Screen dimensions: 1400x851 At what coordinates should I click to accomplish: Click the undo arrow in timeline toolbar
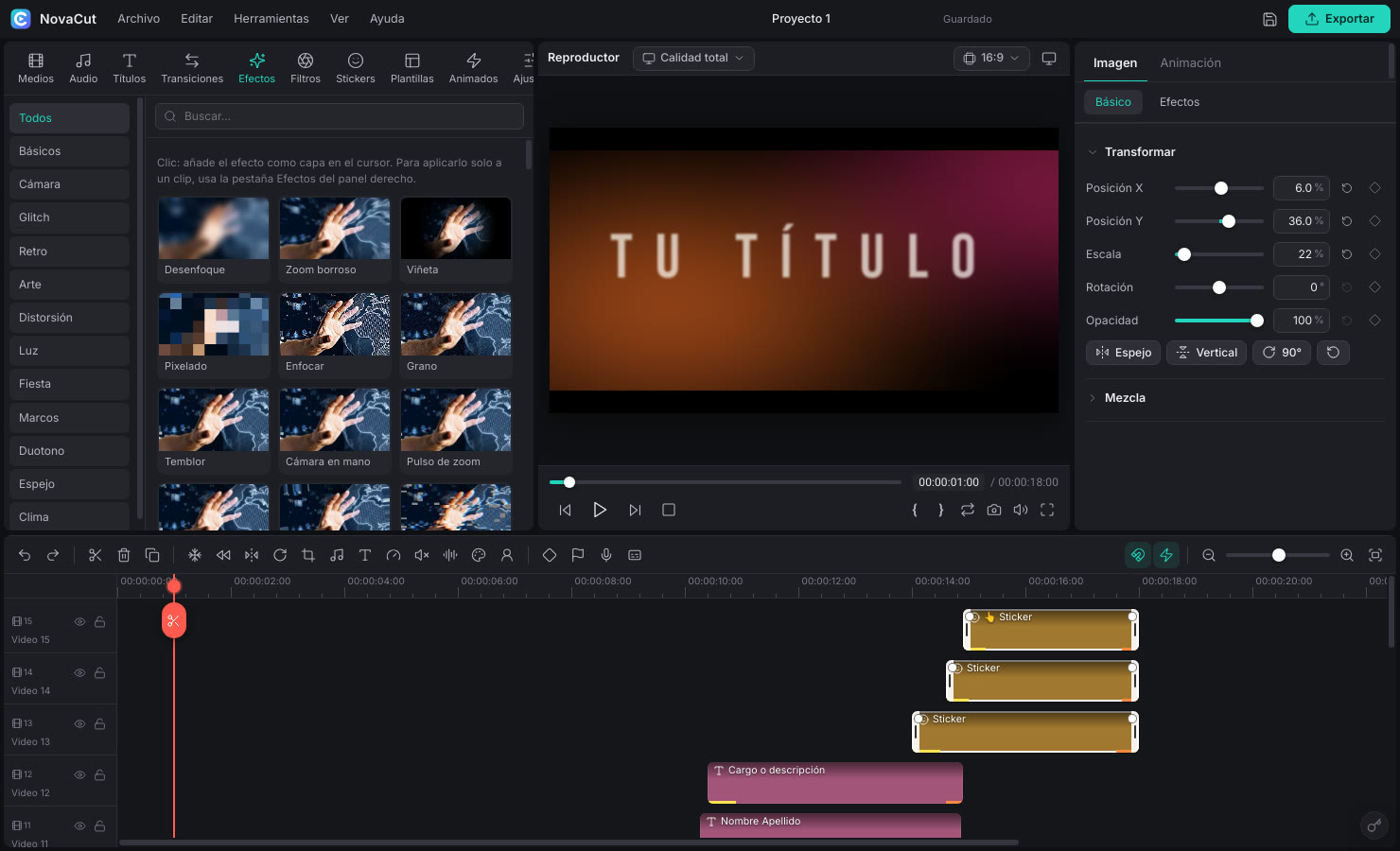25,555
